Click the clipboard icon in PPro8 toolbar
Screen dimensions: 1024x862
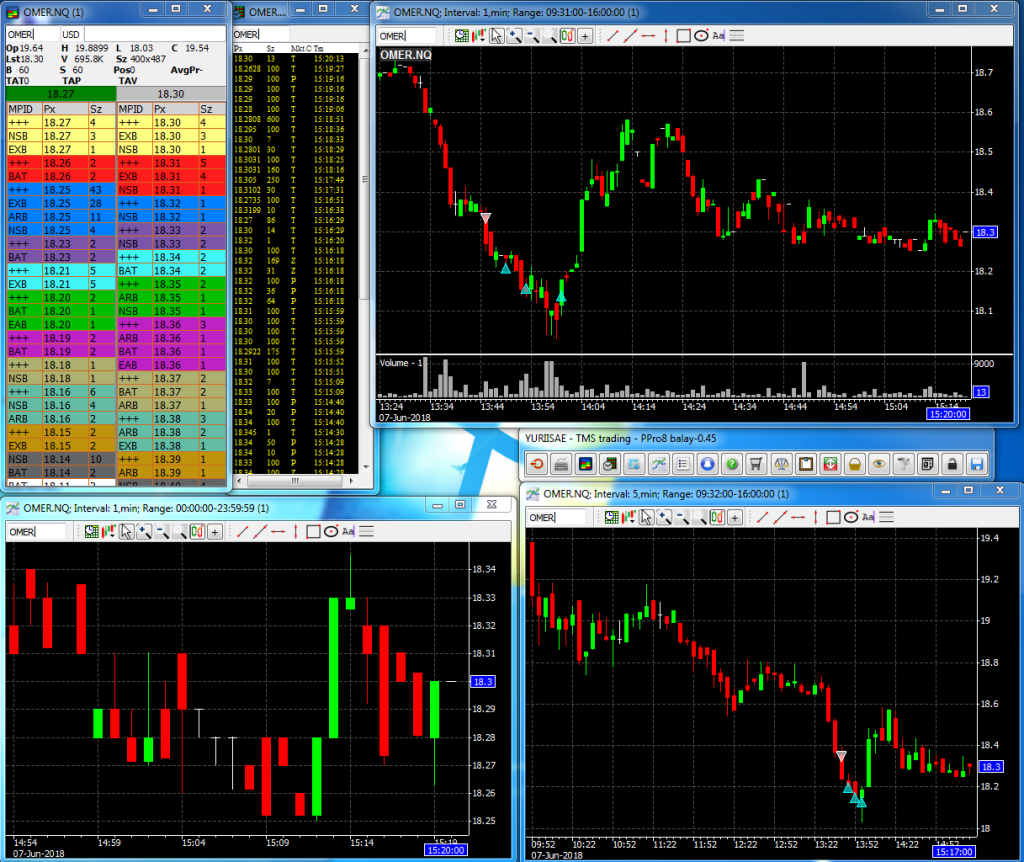(x=805, y=464)
